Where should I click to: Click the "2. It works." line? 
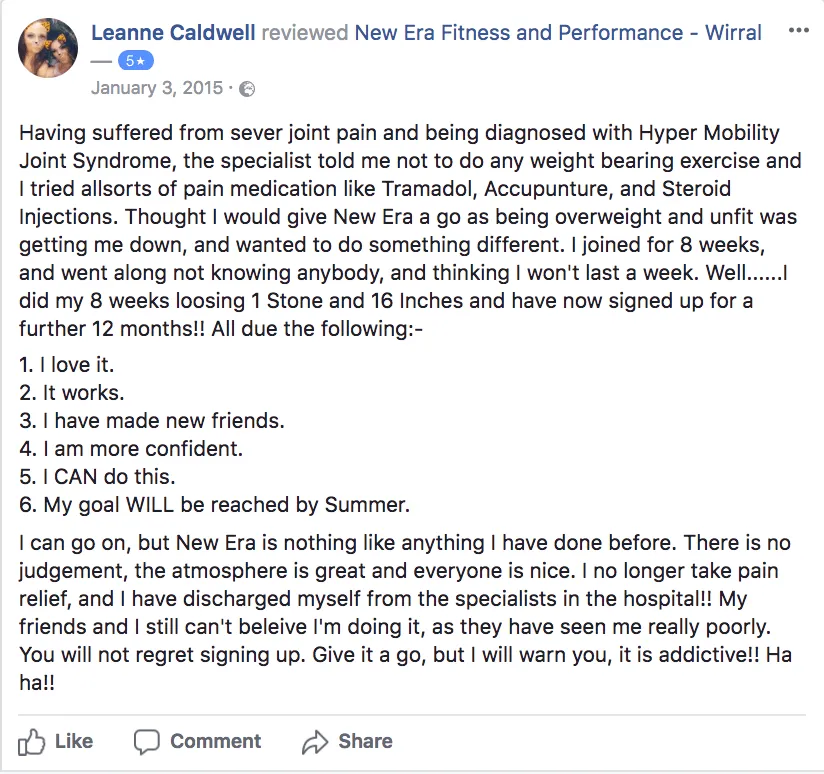coord(72,393)
